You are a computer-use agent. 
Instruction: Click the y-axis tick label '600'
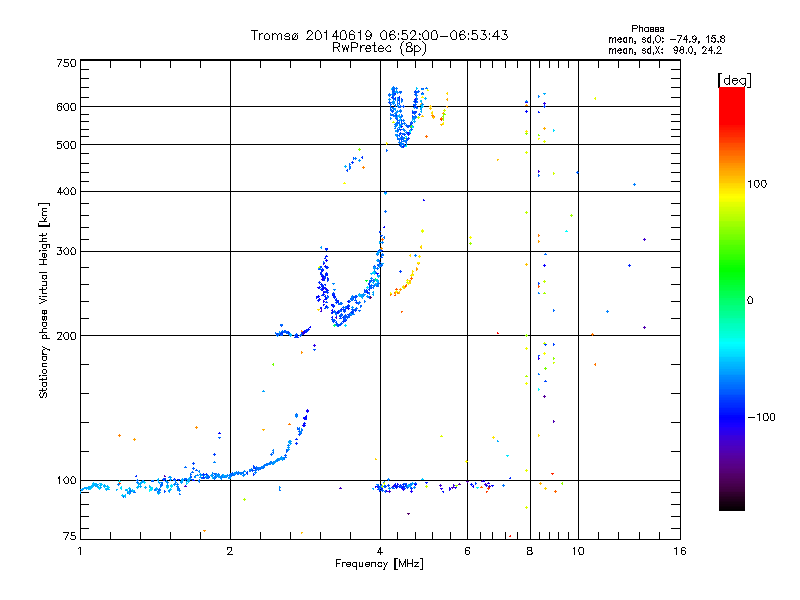[x=67, y=107]
